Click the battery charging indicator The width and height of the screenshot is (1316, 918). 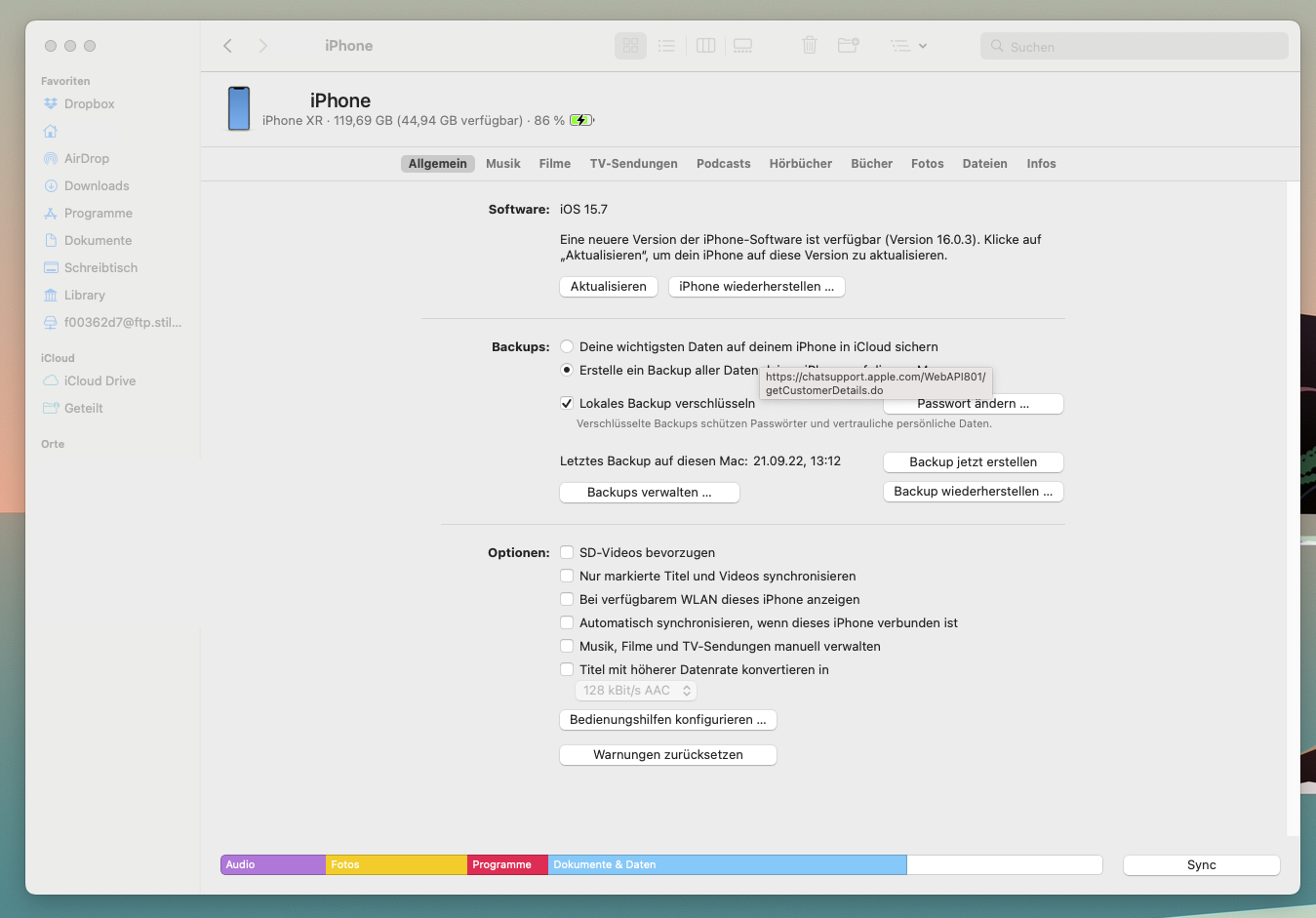click(x=581, y=121)
